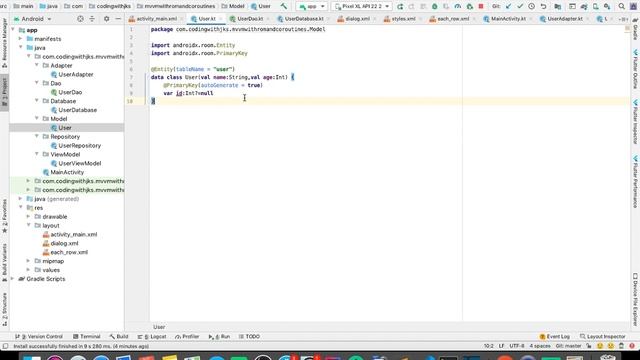Open the Version Control tool window
640x360 pixels.
coord(39,337)
